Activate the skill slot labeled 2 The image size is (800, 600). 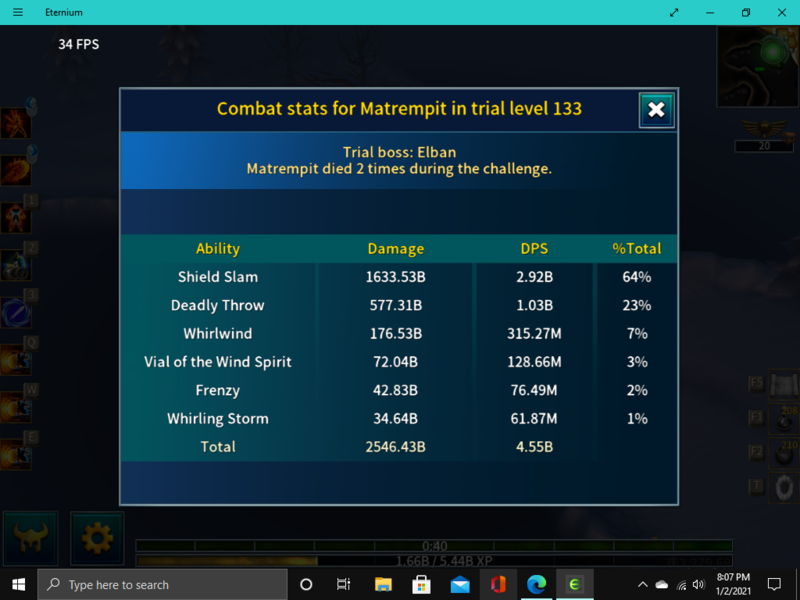pyautogui.click(x=16, y=265)
